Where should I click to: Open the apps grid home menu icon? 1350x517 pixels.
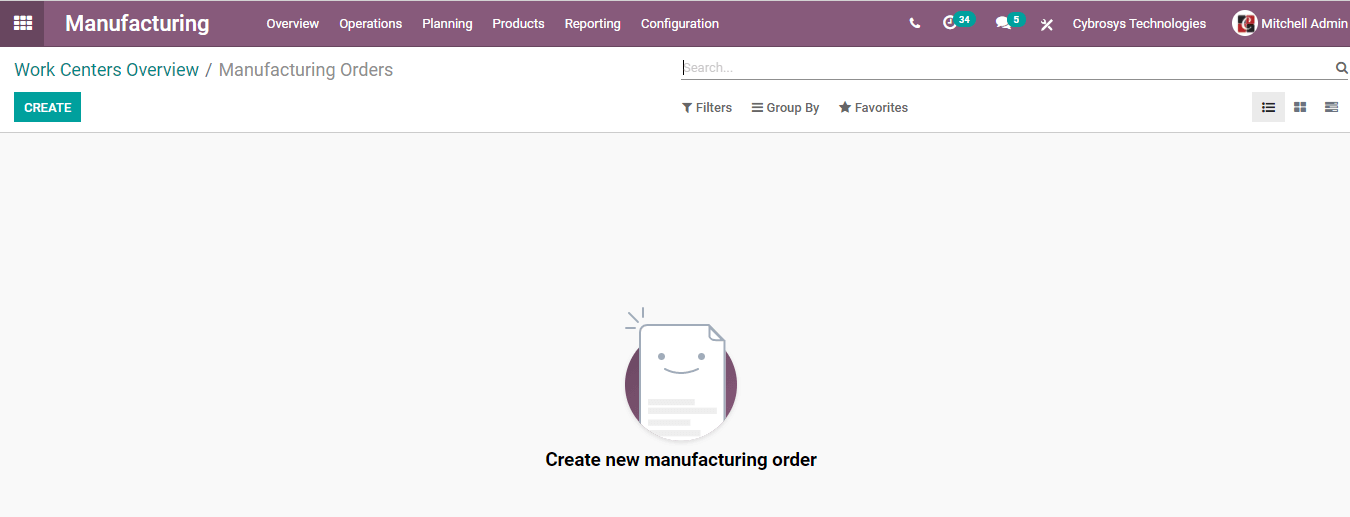click(x=22, y=23)
